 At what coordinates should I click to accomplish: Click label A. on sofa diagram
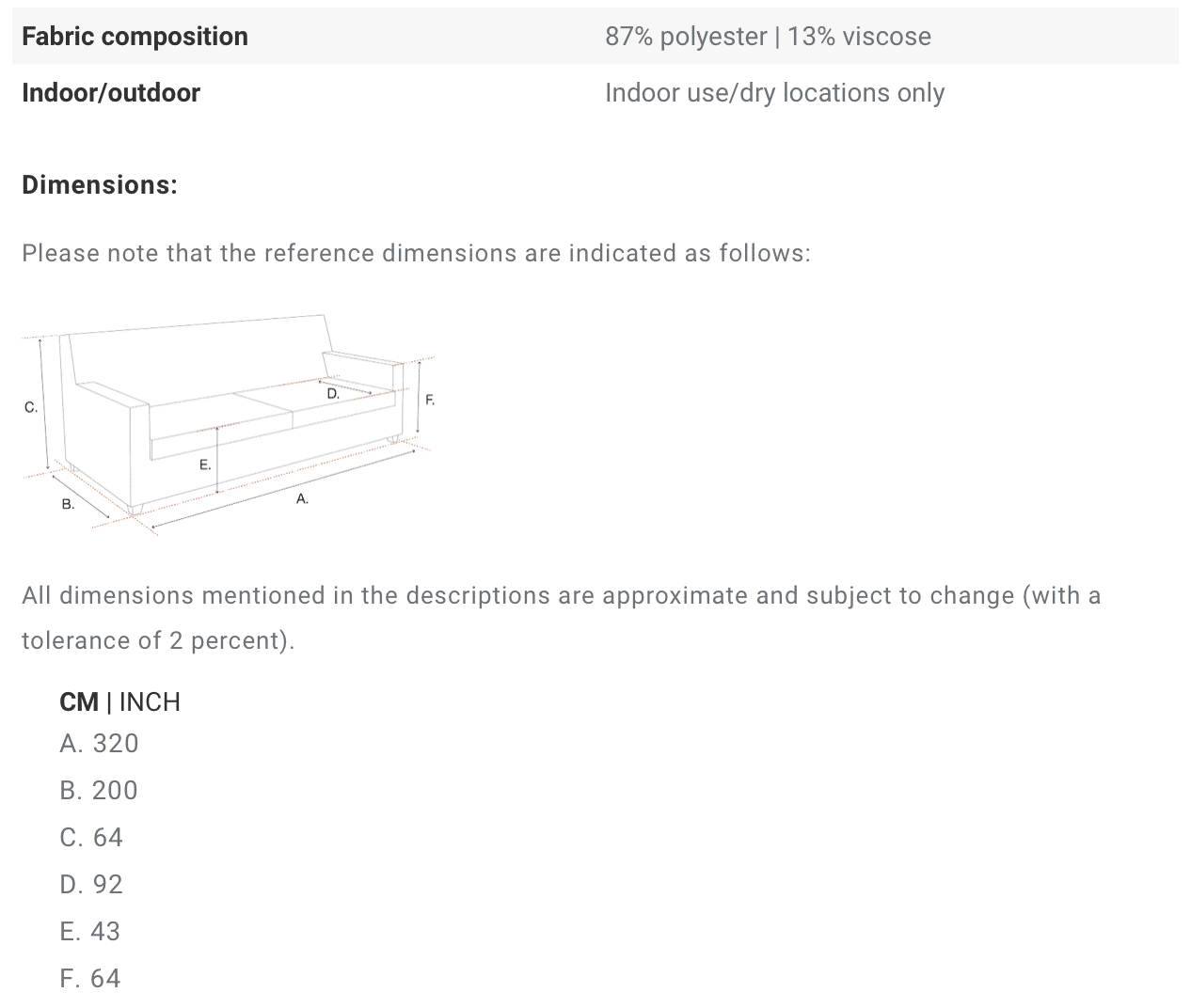302,499
